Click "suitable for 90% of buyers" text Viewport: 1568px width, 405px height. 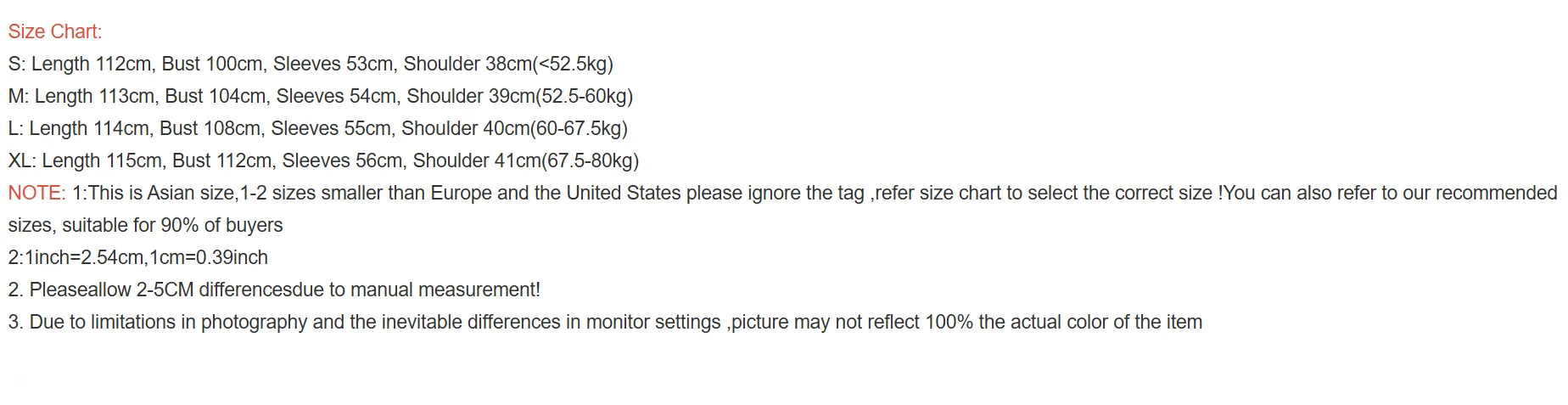click(x=172, y=226)
